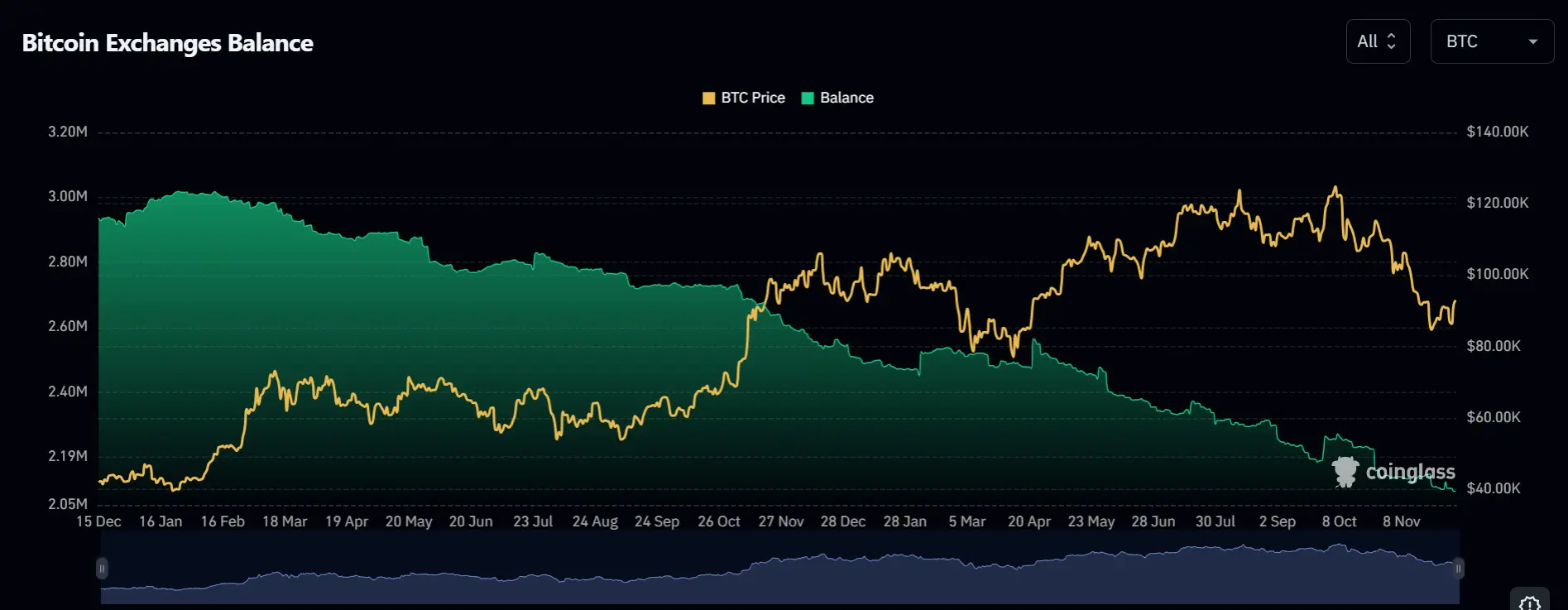Open the All time-range selector
Image resolution: width=1568 pixels, height=610 pixels.
coord(1377,41)
